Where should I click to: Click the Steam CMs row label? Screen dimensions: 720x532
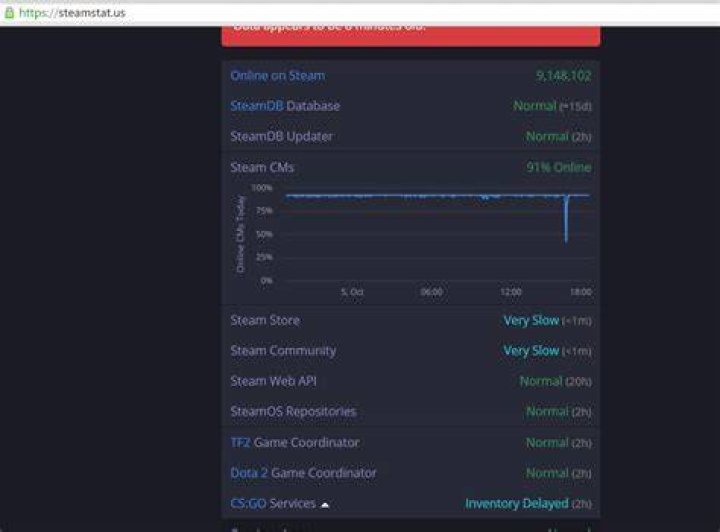(x=262, y=168)
